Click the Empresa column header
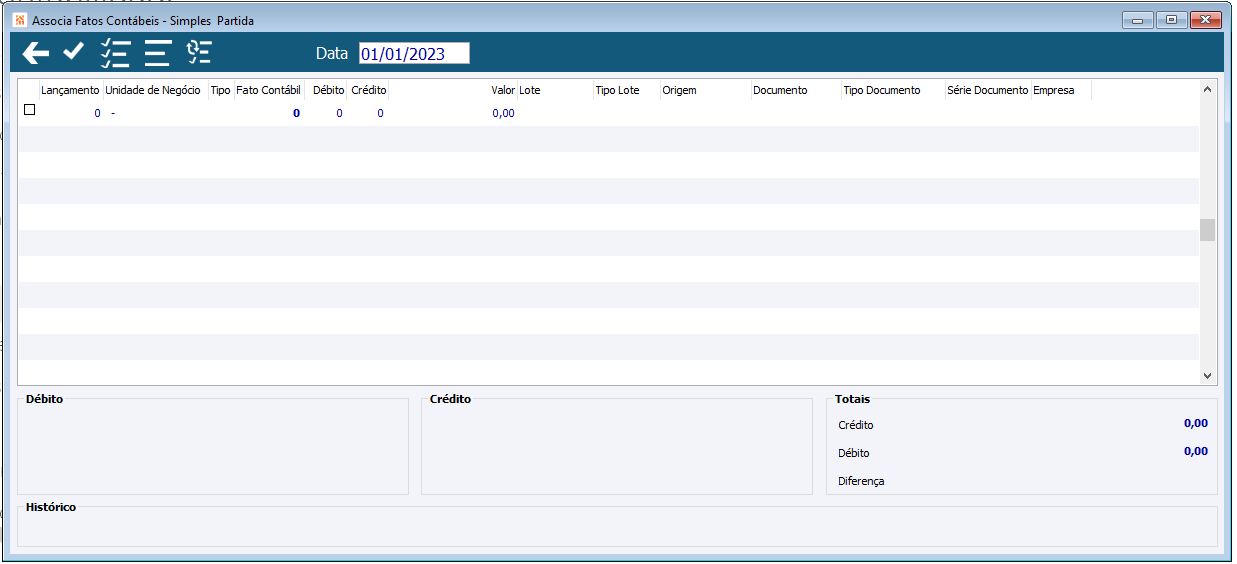Viewport: 1237px width, 564px height. pos(1061,90)
